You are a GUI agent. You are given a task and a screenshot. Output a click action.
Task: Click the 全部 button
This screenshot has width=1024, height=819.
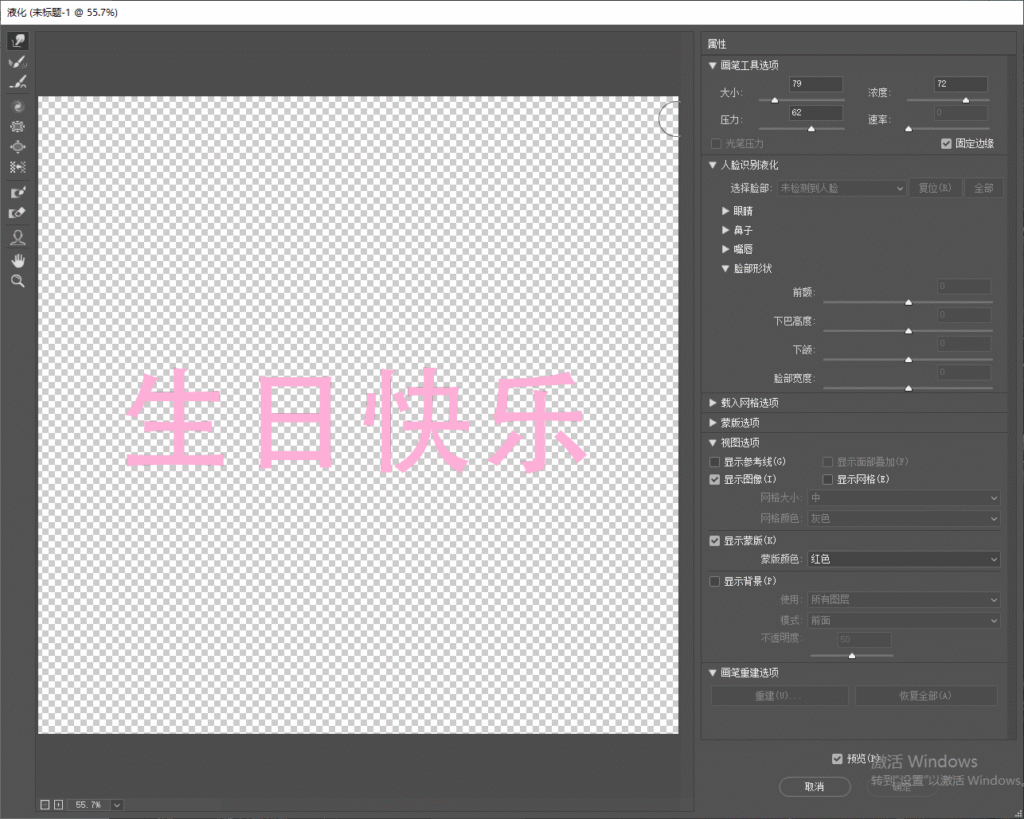click(x=984, y=188)
